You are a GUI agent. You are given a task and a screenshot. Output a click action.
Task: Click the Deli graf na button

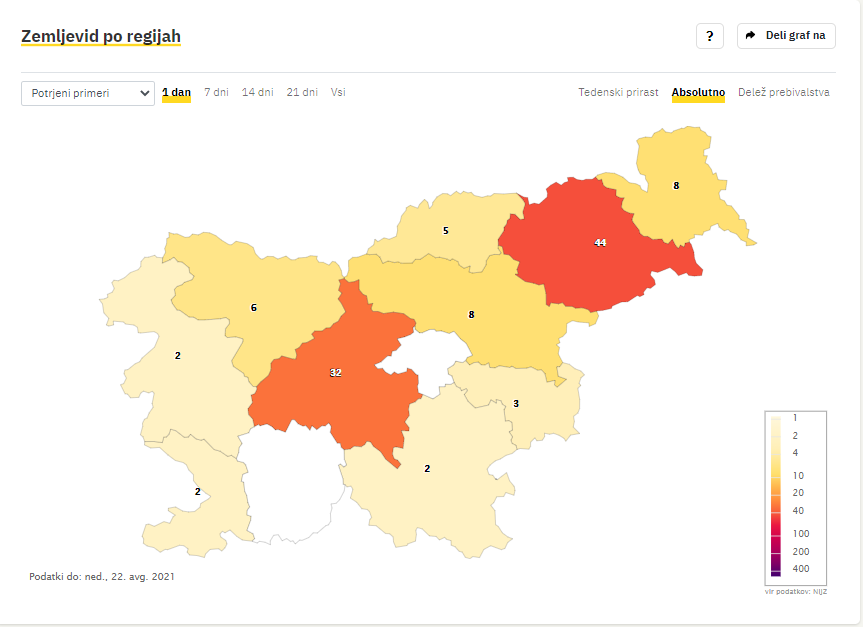[786, 36]
